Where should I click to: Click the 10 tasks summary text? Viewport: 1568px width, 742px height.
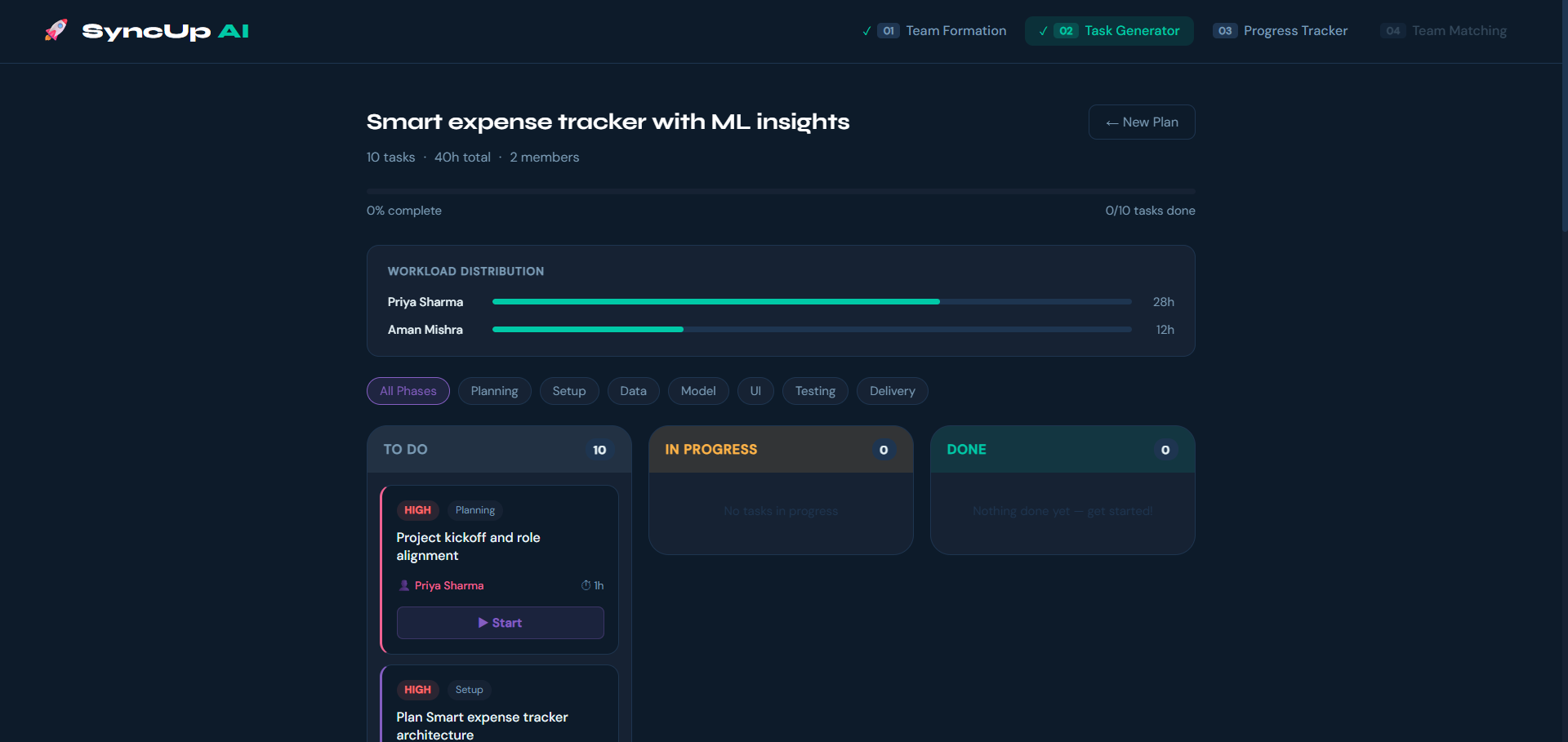pos(391,158)
